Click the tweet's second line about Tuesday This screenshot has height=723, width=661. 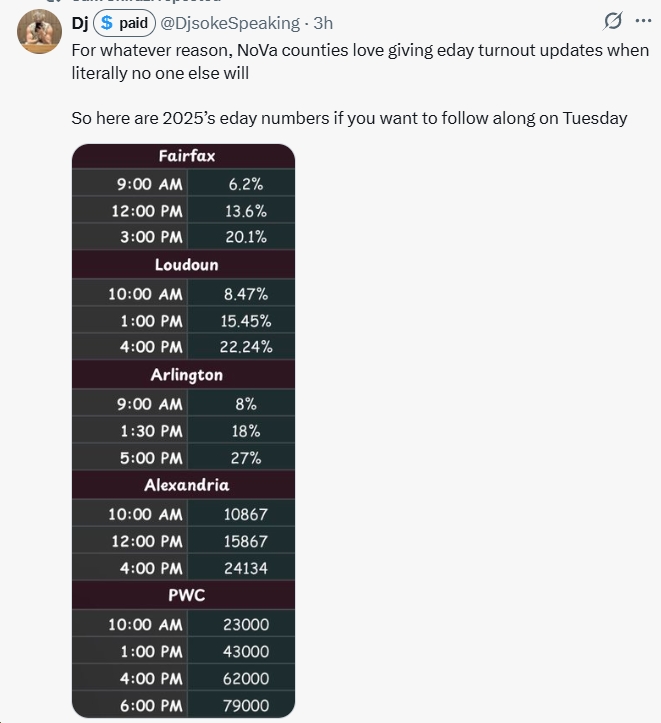click(349, 118)
